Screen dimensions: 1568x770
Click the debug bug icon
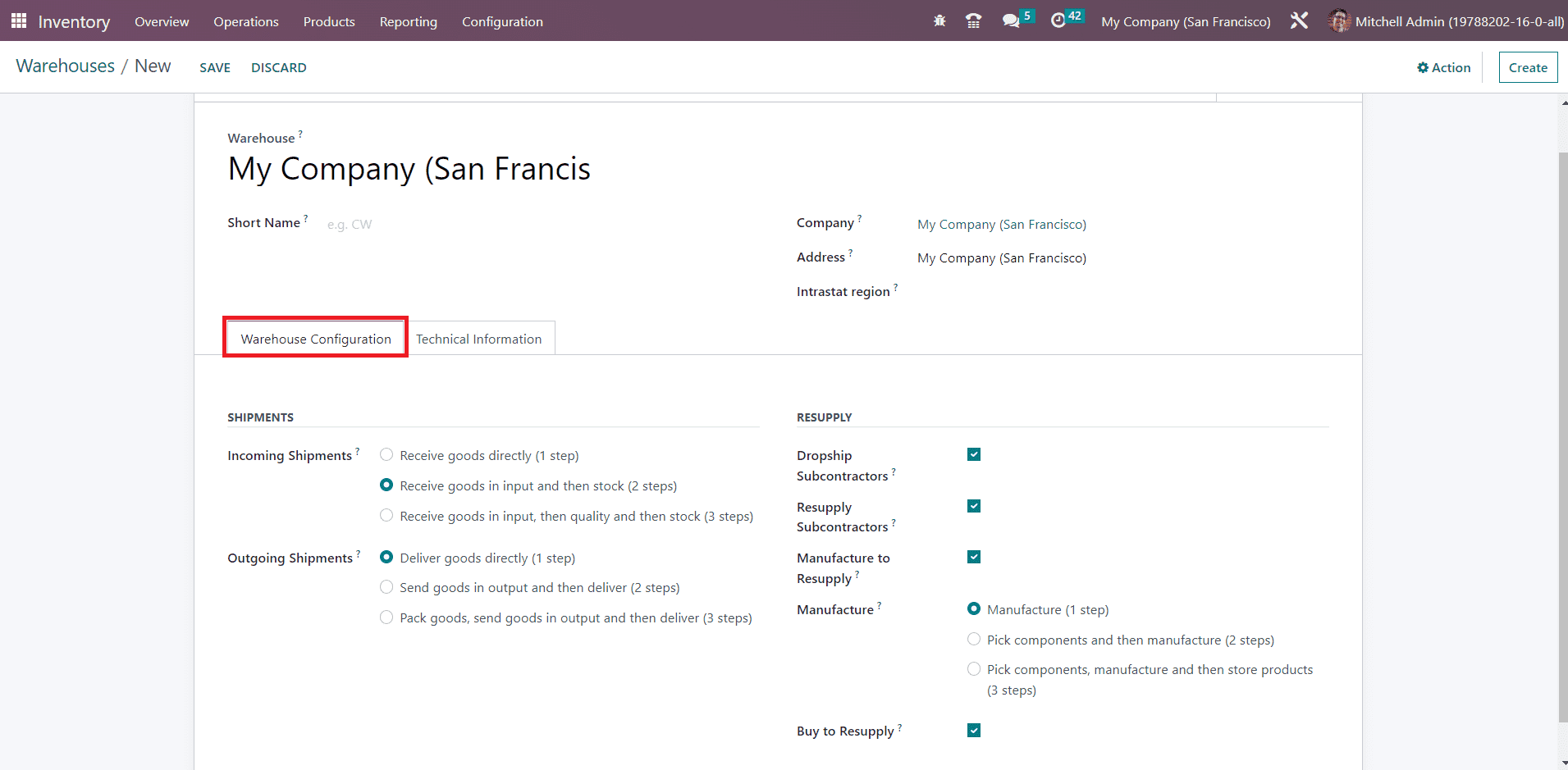(939, 21)
